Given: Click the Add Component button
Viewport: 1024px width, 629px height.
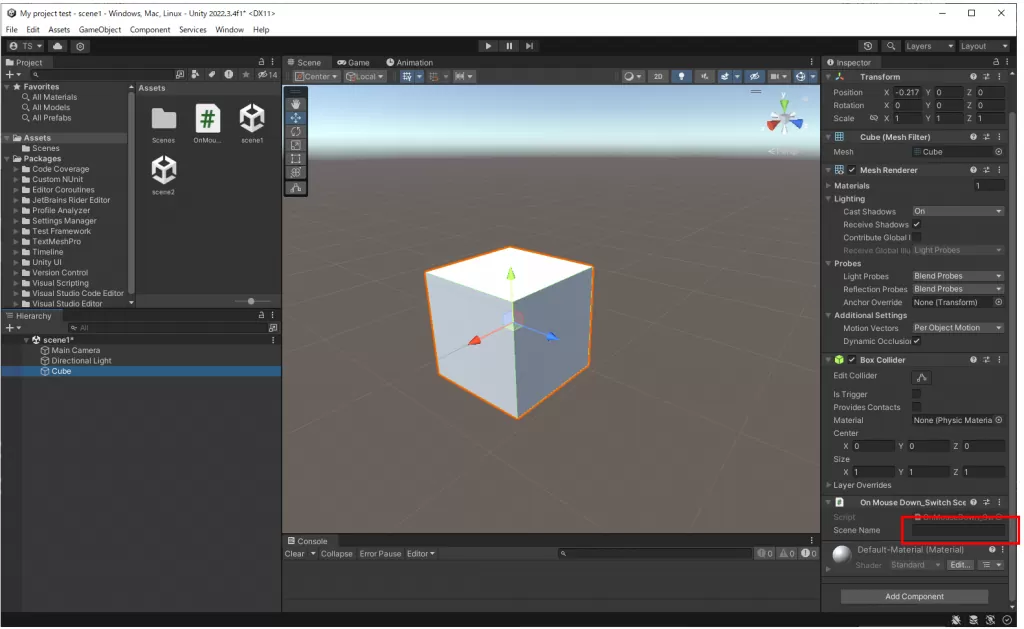Looking at the screenshot, I should [x=914, y=597].
